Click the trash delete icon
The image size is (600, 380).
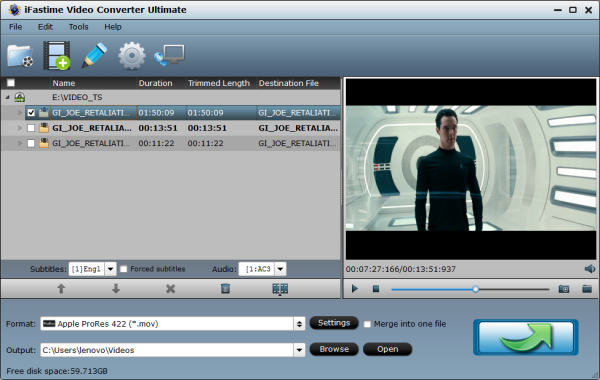pos(225,289)
